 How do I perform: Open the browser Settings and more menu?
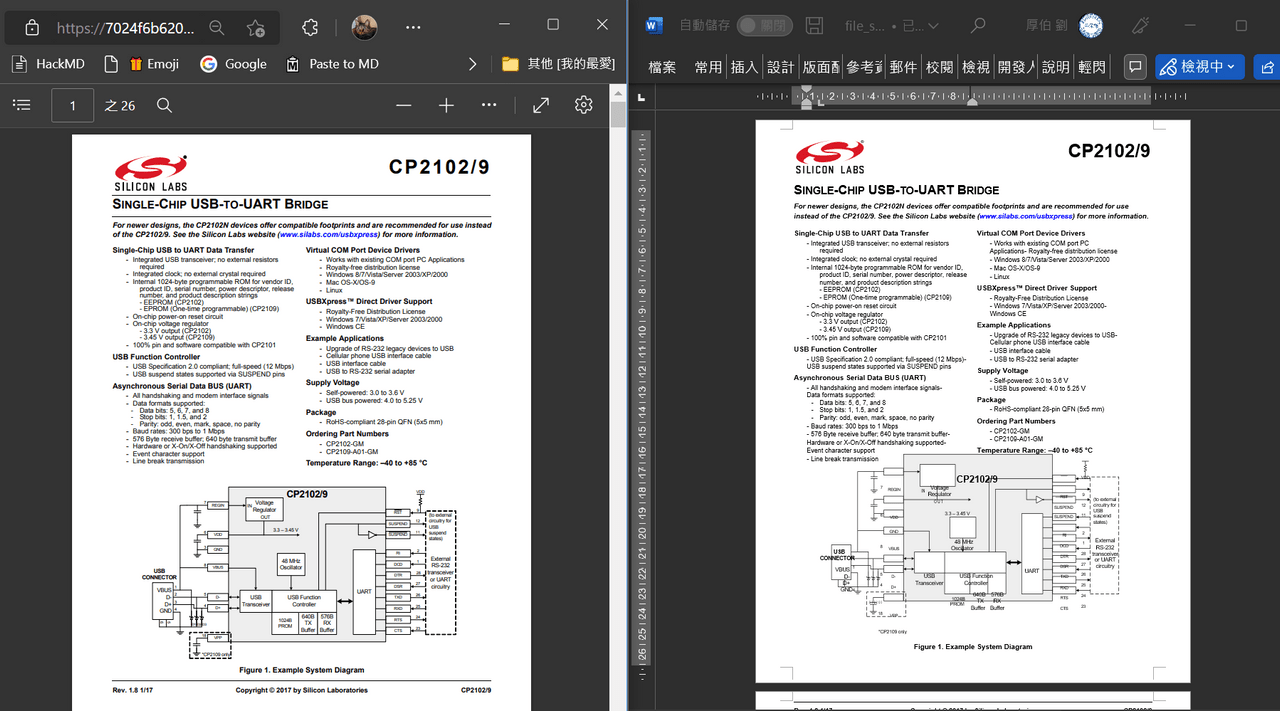(413, 28)
